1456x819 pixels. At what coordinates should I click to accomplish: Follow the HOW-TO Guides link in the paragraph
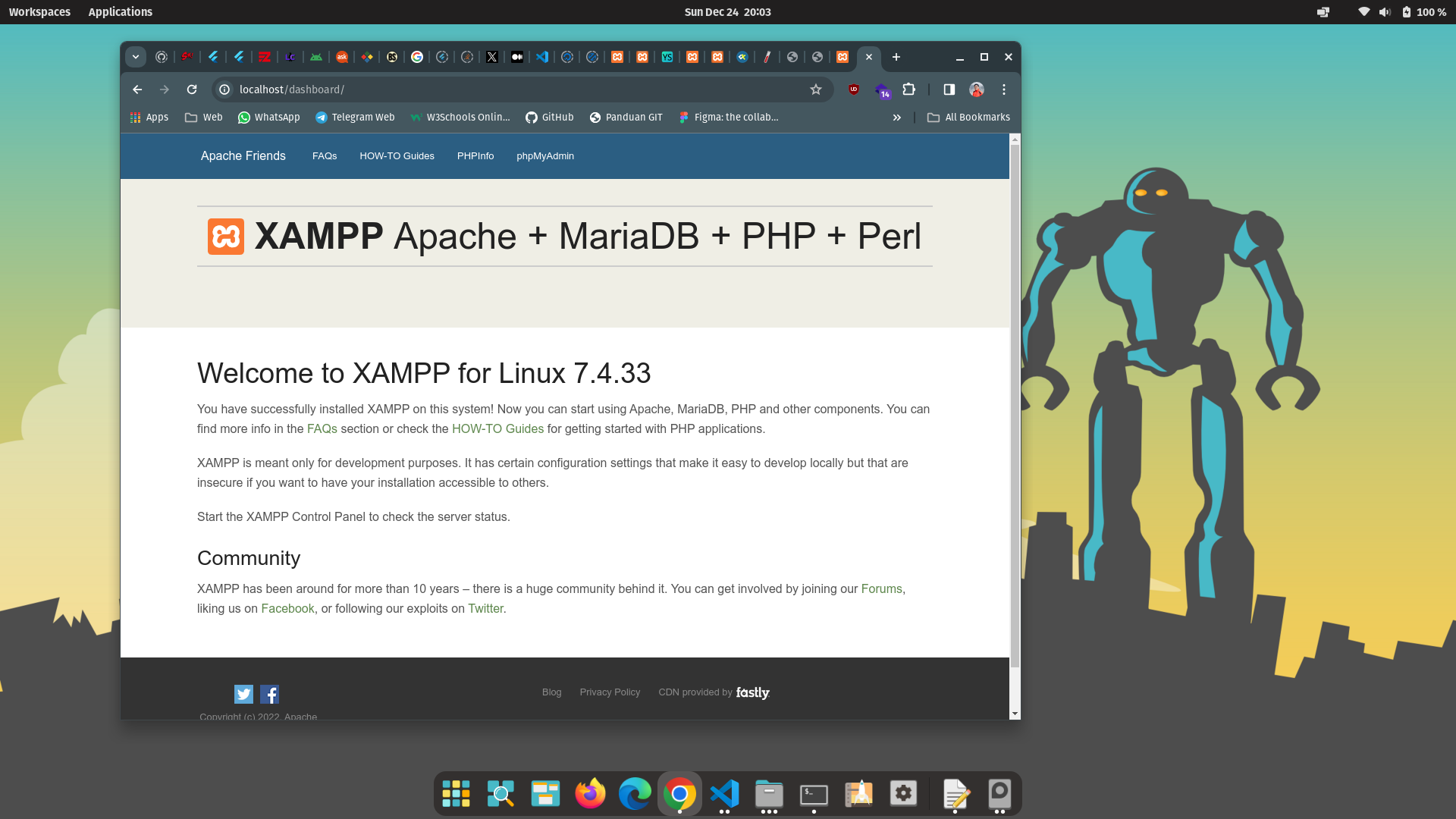497,429
